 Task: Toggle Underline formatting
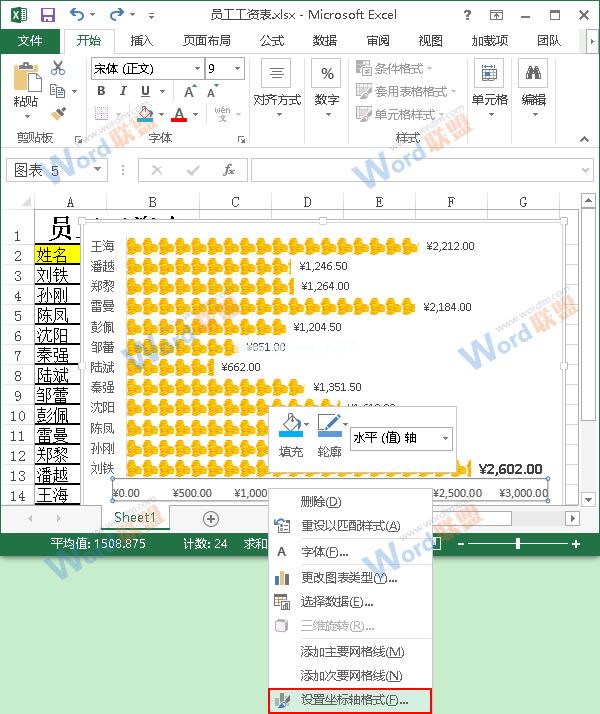pos(145,92)
